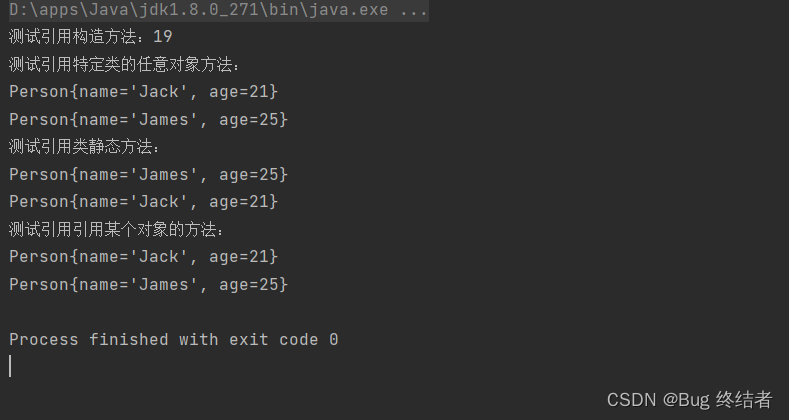Click the James line under 类静态方法
Screen dimensions: 789x420
tap(148, 175)
